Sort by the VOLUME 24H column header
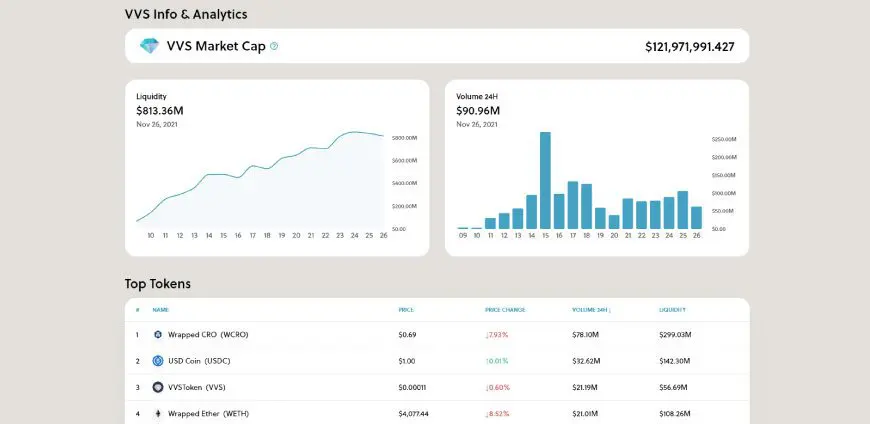 coord(591,310)
